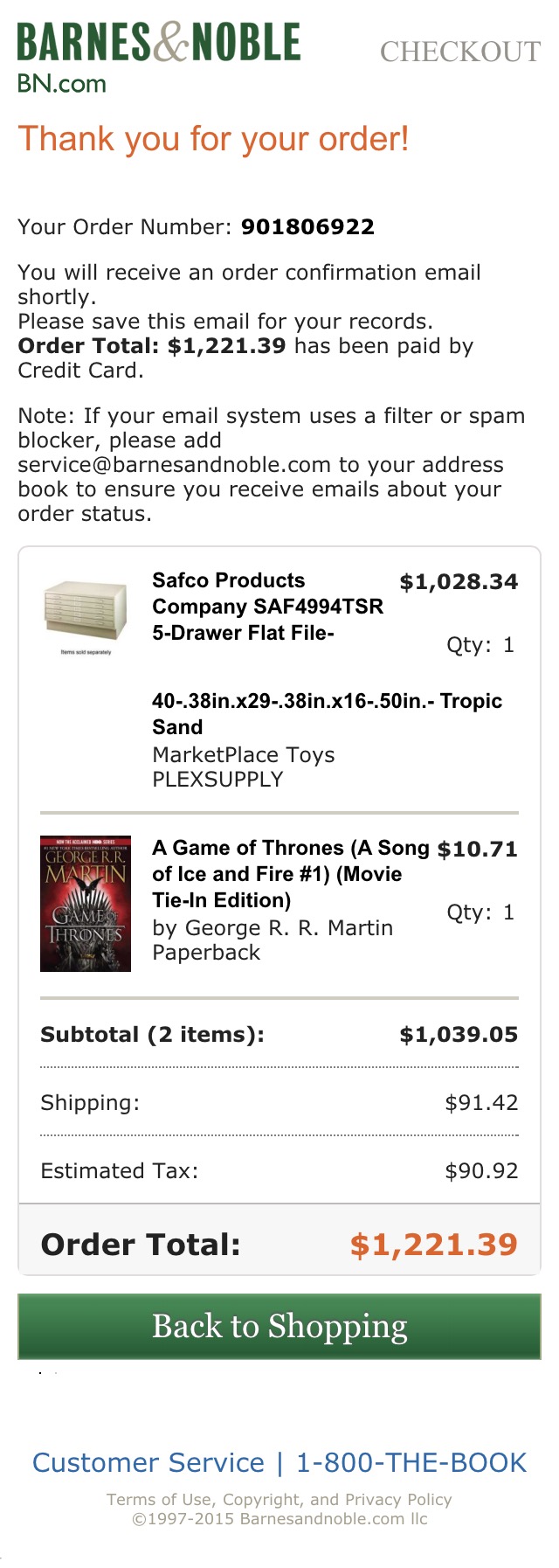Click the orange Order Total $1,221.39 amount
559x1568 pixels.
point(433,1245)
